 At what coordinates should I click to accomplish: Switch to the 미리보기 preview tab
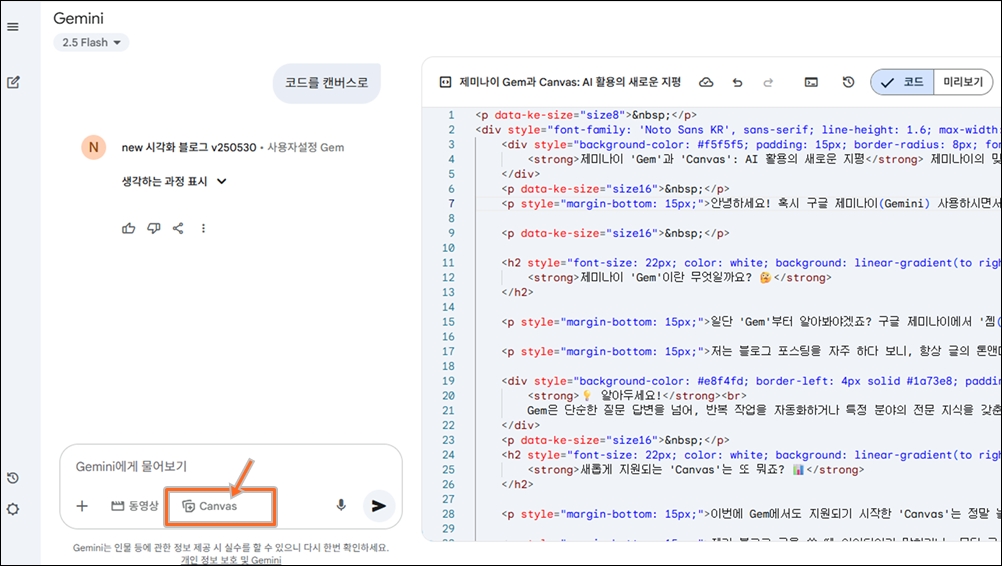click(963, 82)
